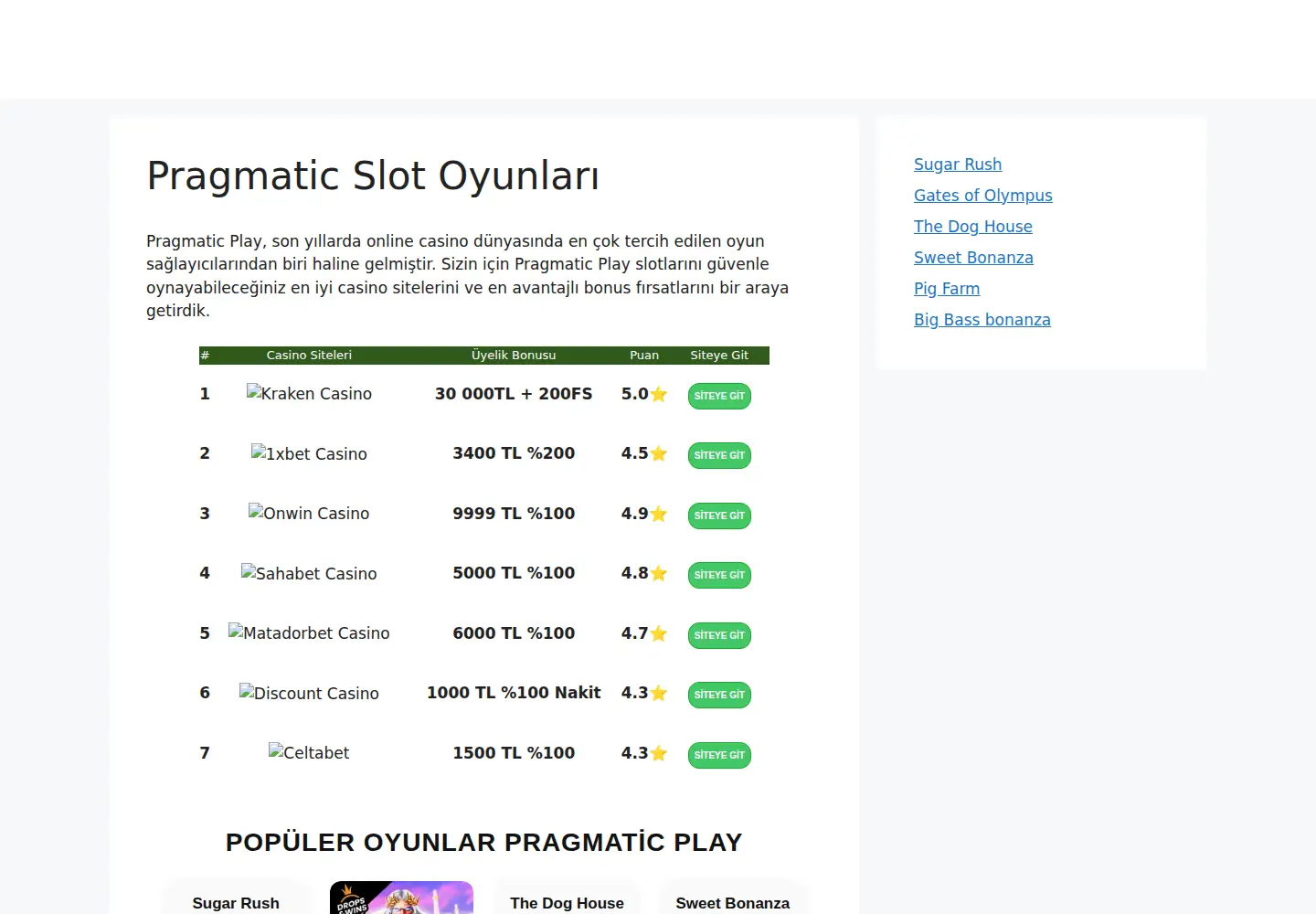The image size is (1316, 914).
Task: Click the star next to 4.5 rating
Action: (659, 454)
